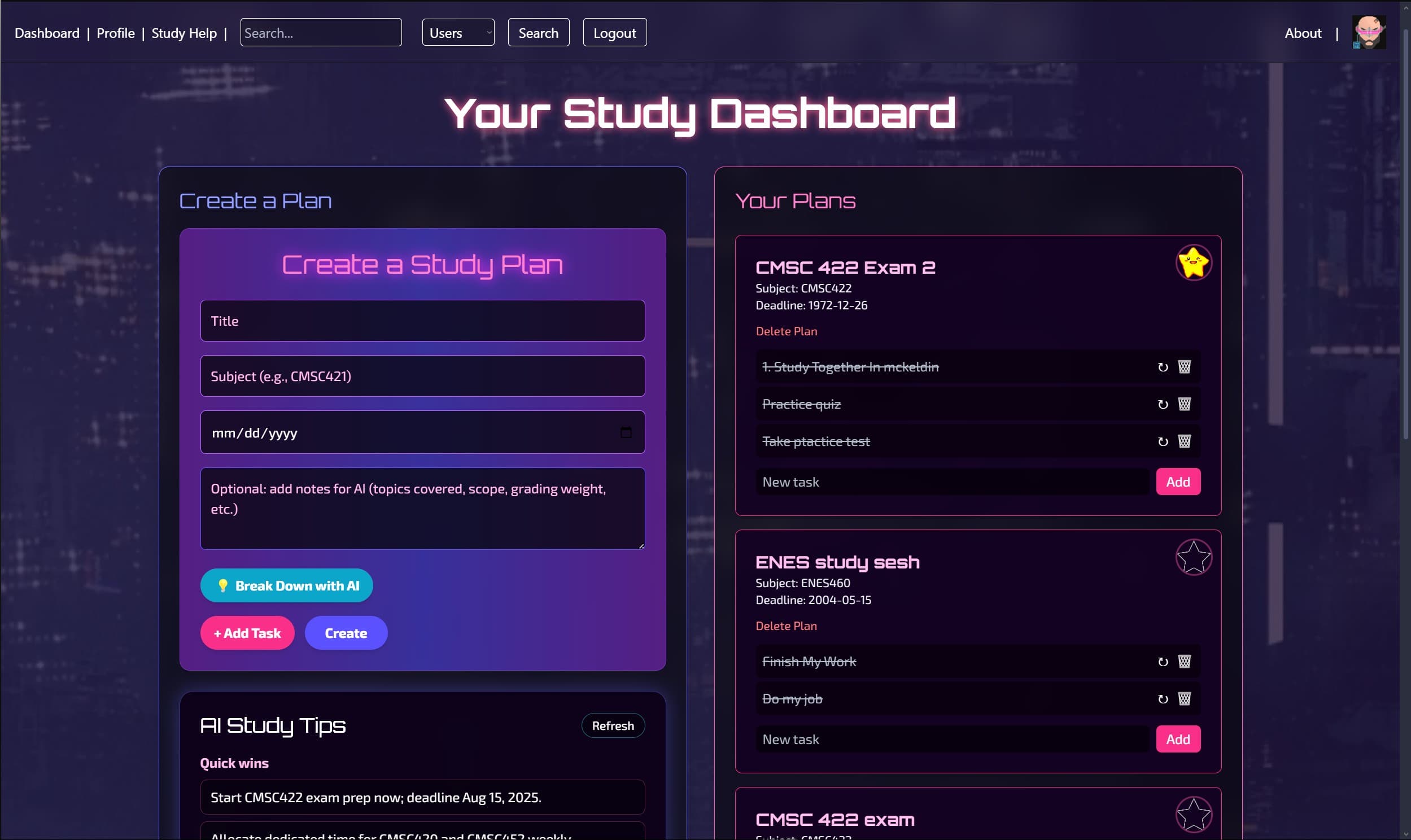The image size is (1411, 840).
Task: Remove "1. Study Together In mckeldin" via trash icon
Action: click(1184, 367)
